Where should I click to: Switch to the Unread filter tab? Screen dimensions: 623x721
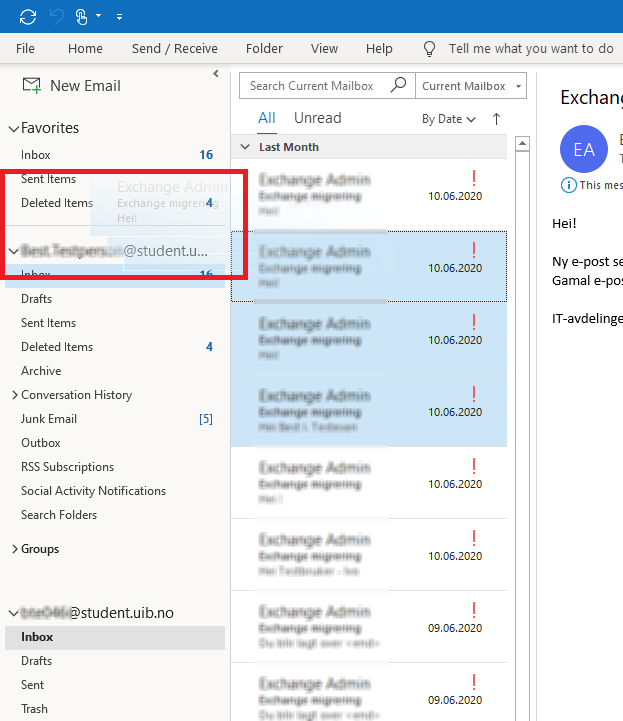coord(317,118)
